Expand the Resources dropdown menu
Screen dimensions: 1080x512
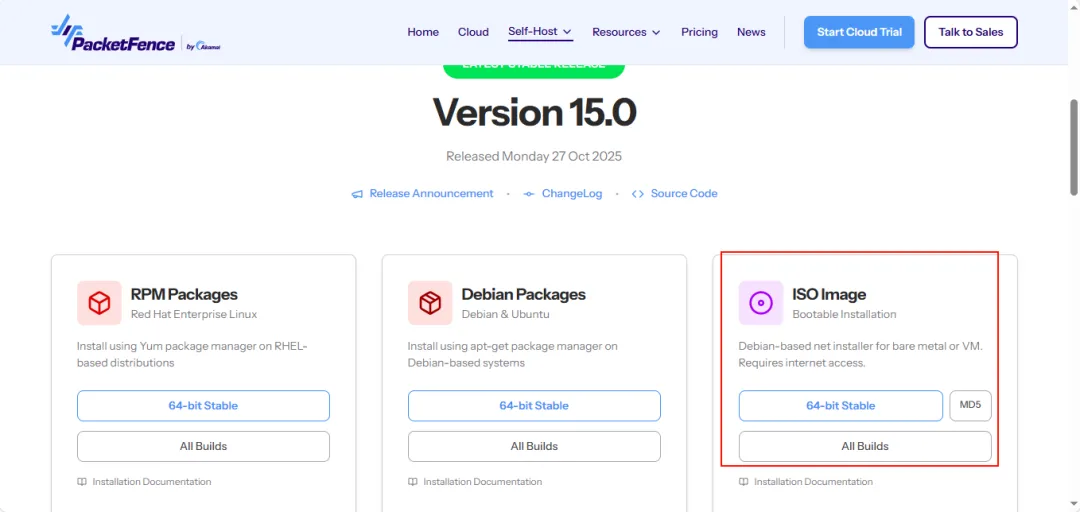(626, 32)
